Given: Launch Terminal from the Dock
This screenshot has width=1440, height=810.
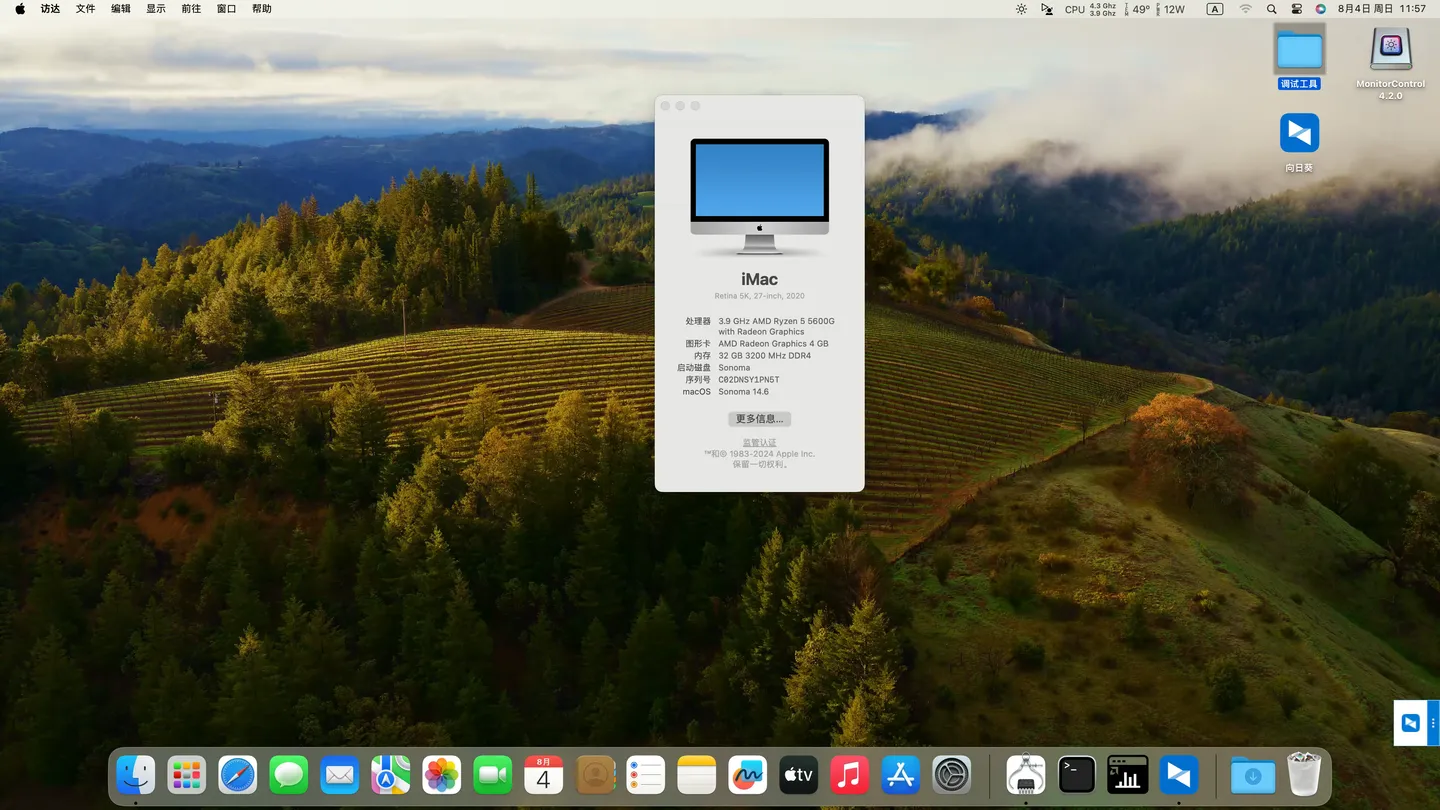Looking at the screenshot, I should coord(1076,775).
